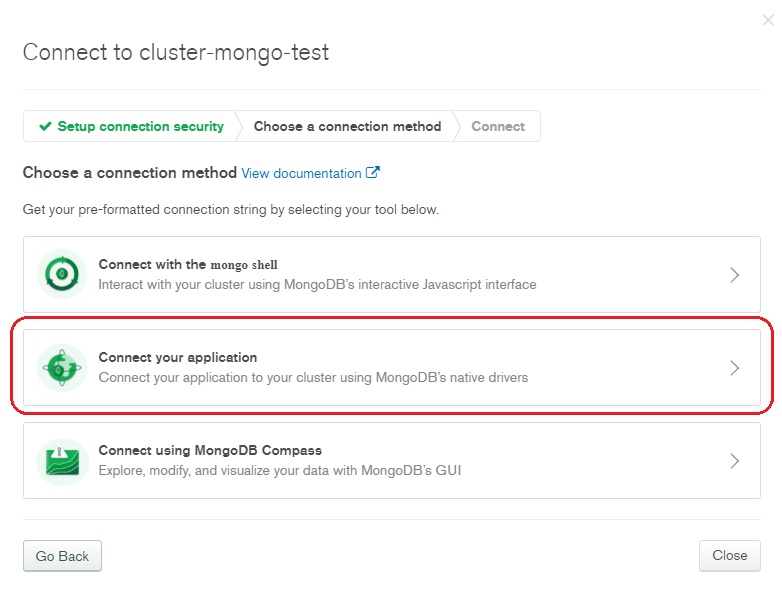Click the Close button
The width and height of the screenshot is (782, 590).
730,556
